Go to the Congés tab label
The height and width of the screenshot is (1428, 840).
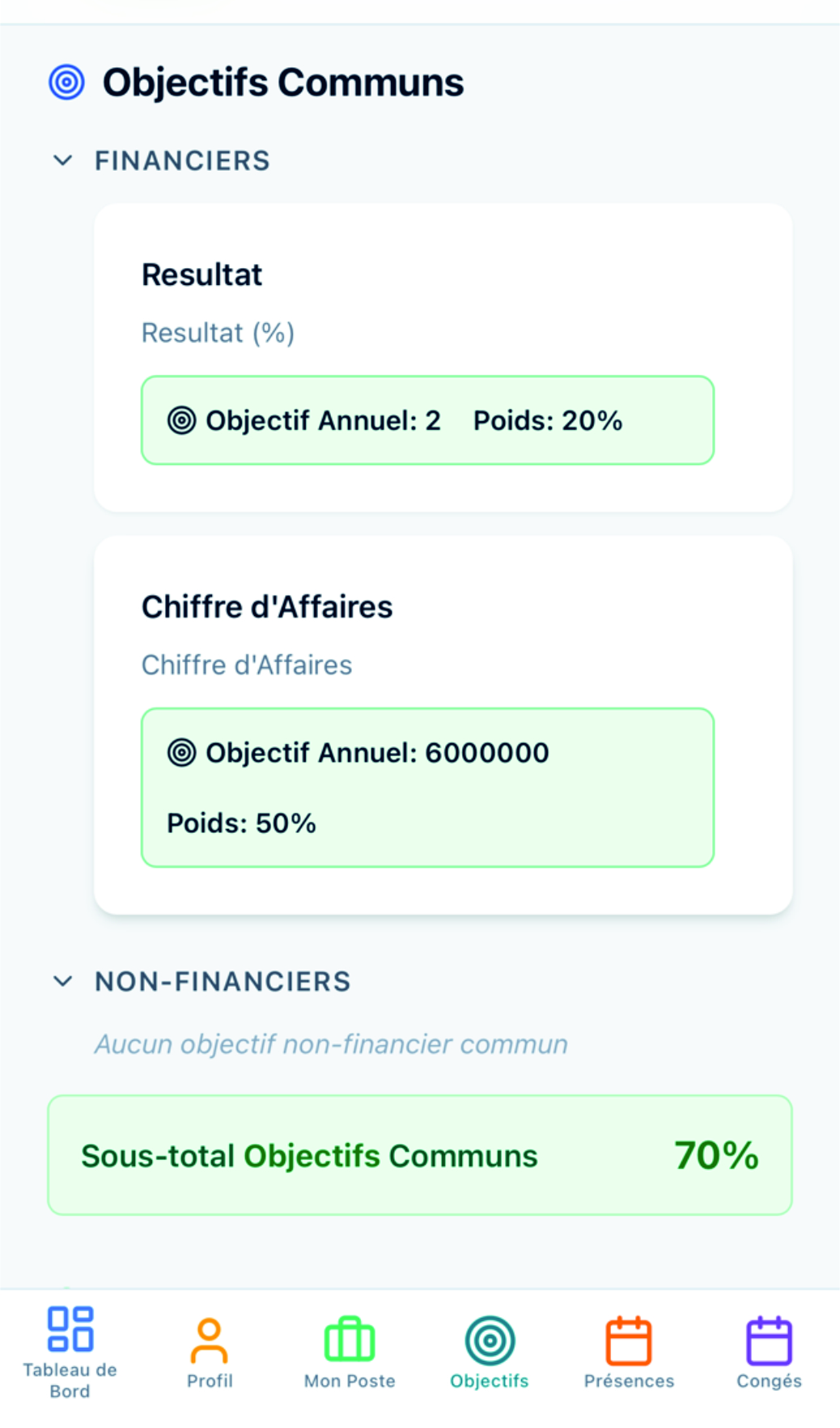tap(769, 1381)
